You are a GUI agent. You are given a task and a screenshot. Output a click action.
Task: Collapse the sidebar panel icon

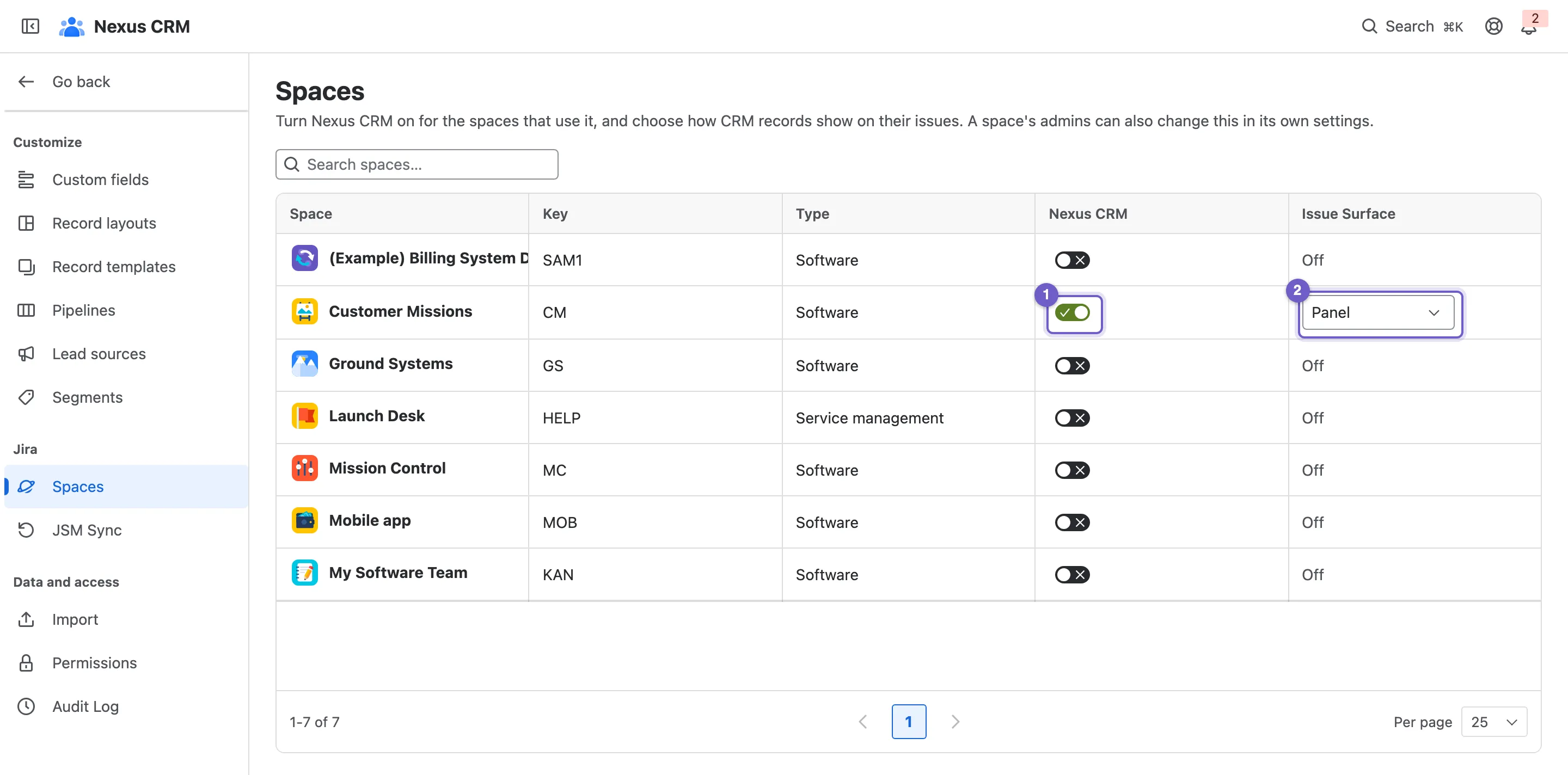coord(30,26)
